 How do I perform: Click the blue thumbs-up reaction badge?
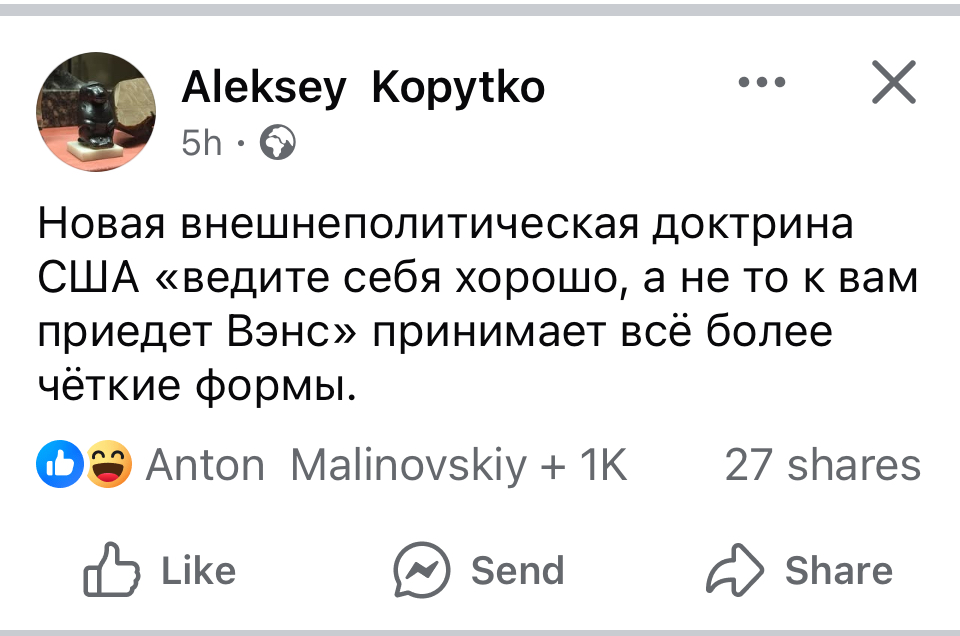(57, 465)
